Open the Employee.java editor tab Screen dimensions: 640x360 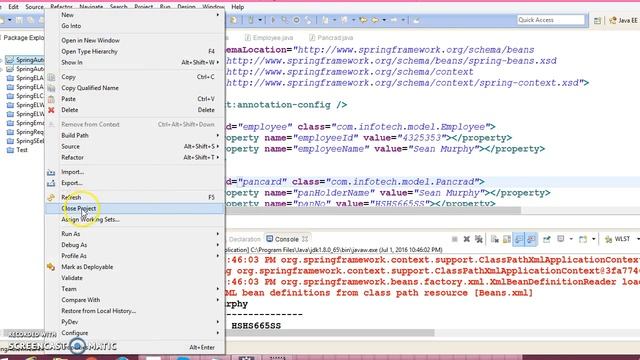click(269, 38)
